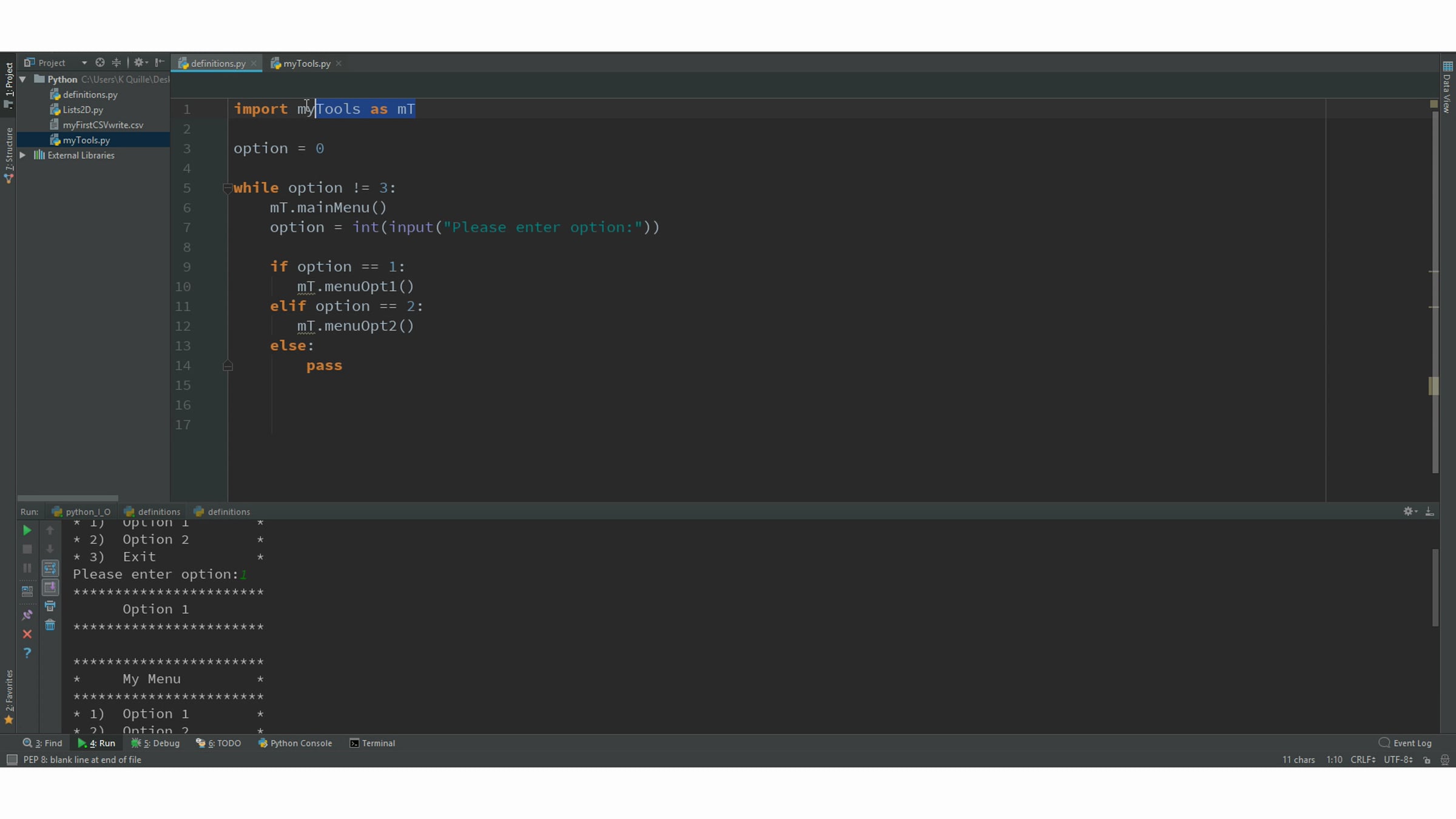Open the Event Log
The height and width of the screenshot is (819, 1456).
[1406, 743]
